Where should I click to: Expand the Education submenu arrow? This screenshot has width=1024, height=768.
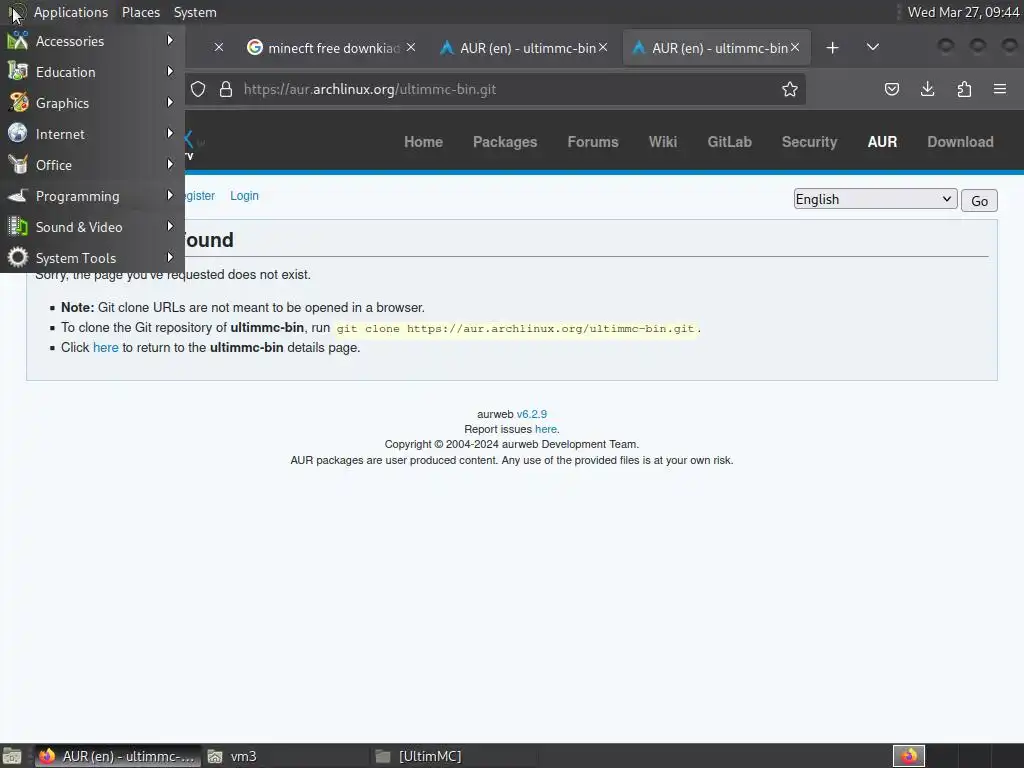[170, 71]
